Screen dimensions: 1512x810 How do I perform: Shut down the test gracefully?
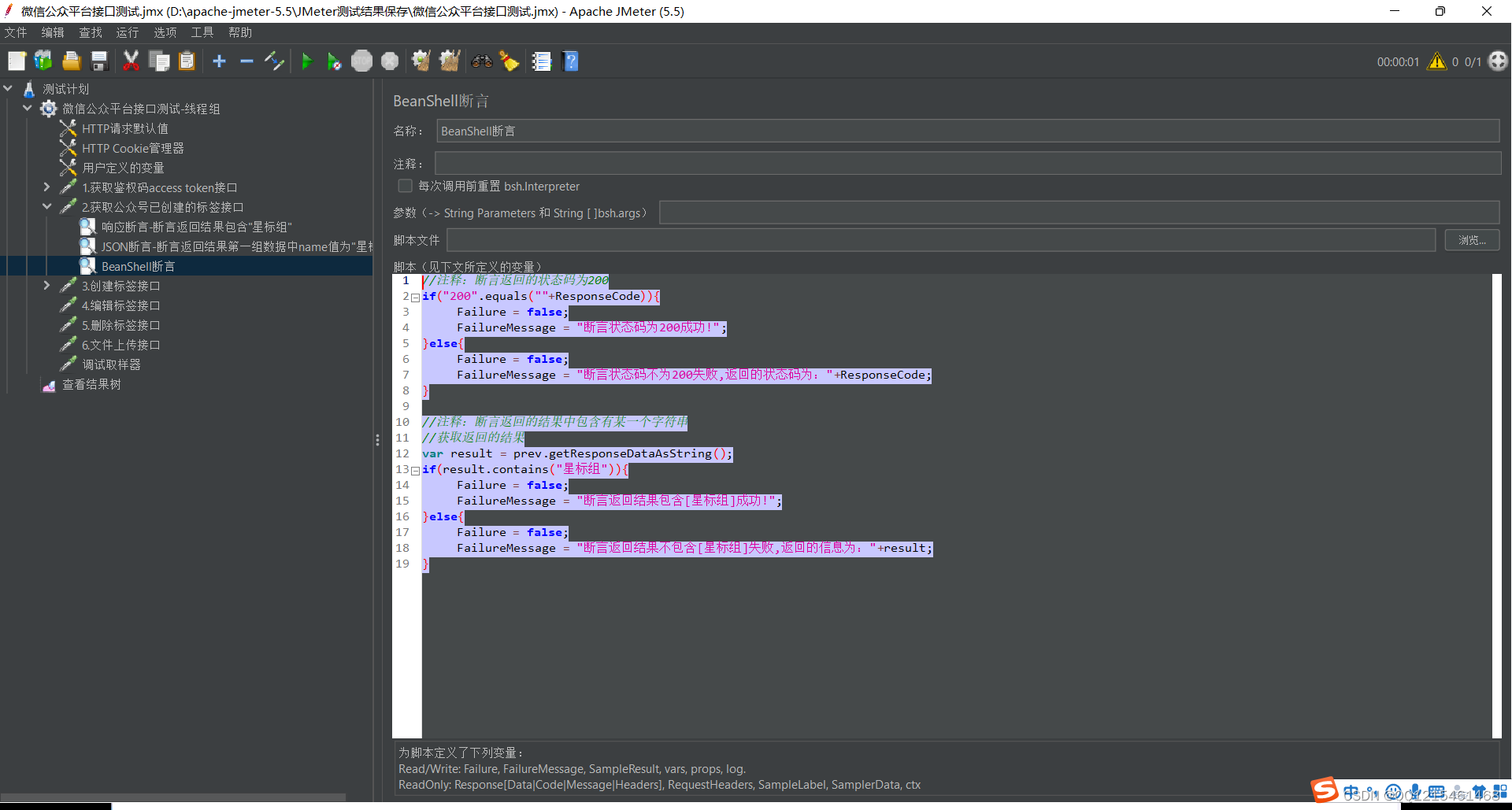pyautogui.click(x=390, y=61)
